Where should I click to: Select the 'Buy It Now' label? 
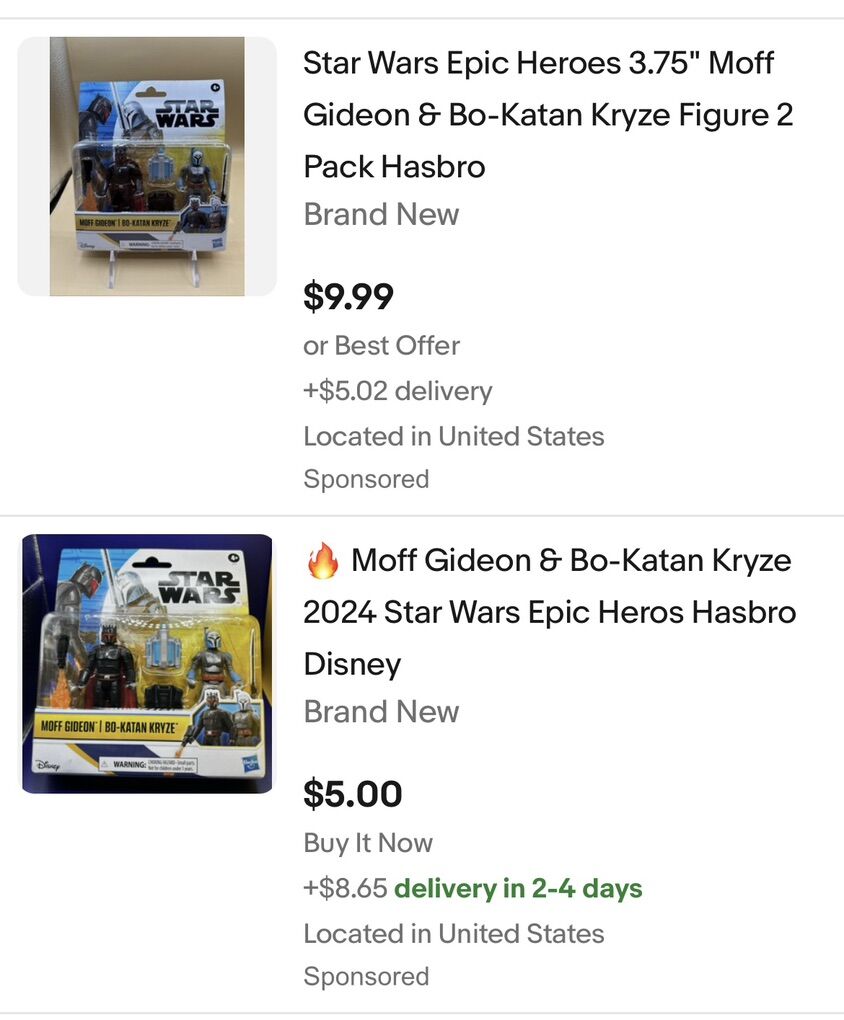[x=367, y=843]
